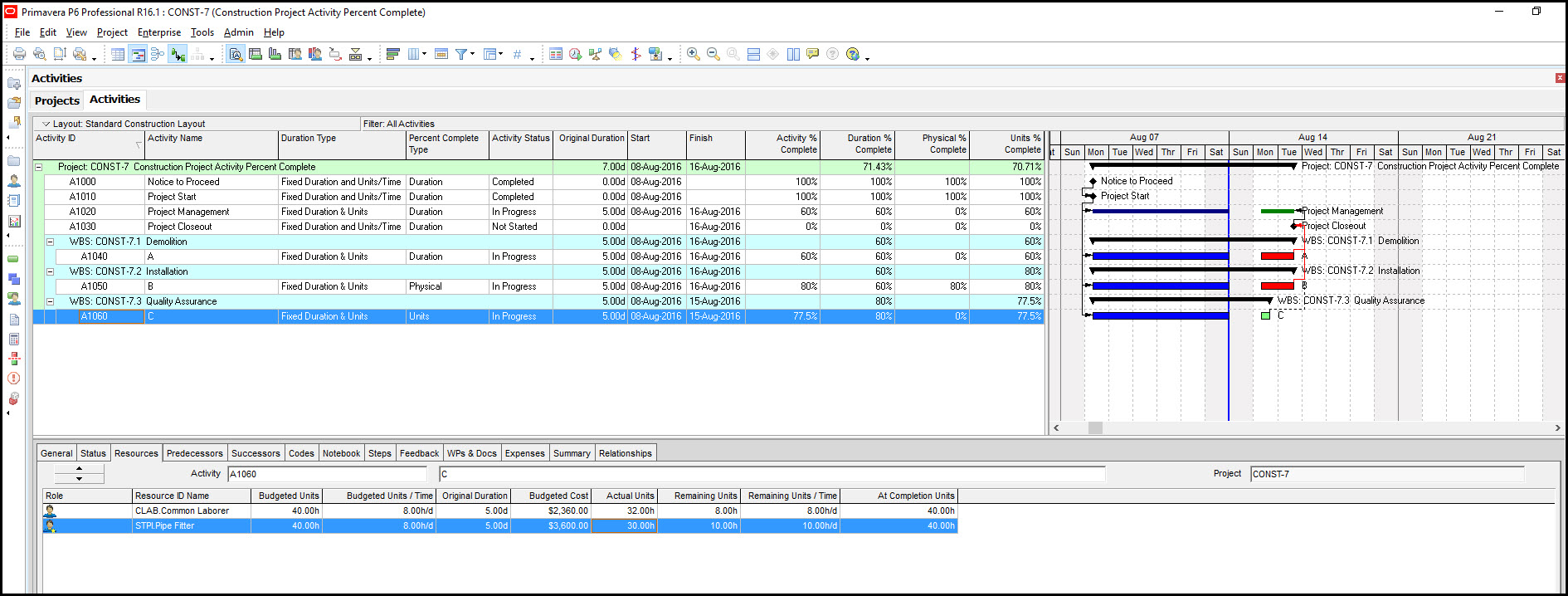Open the Page Setup toolbar icon

pos(60,54)
